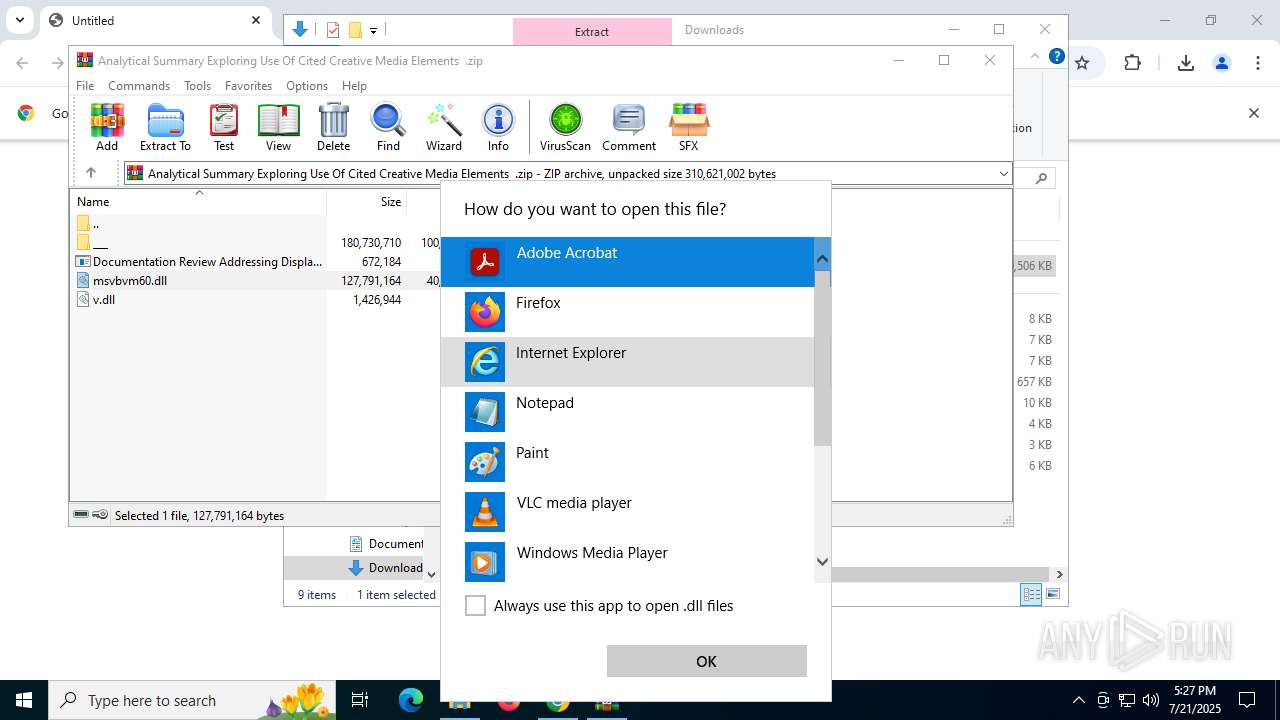This screenshot has width=1280, height=720.
Task: Switch Explorer to details view
Action: click(1031, 595)
